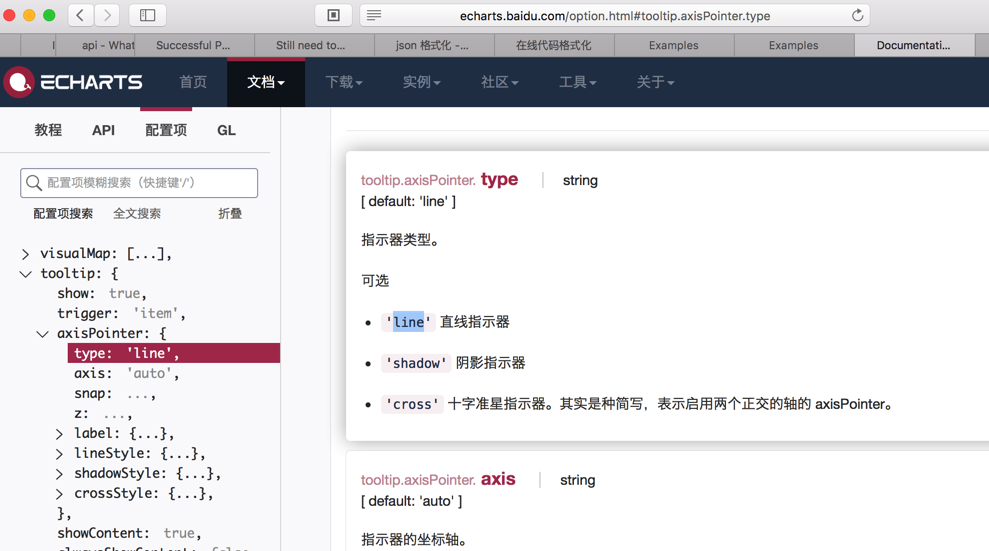Open the ECharts logo home link
Viewport: 989px width, 551px height.
tap(73, 82)
